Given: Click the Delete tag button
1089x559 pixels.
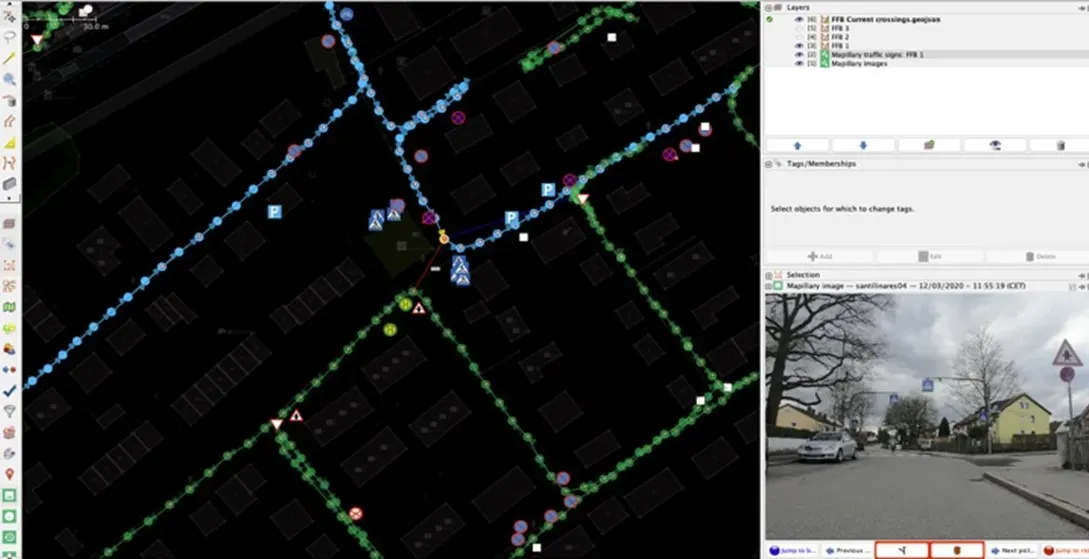Looking at the screenshot, I should (x=1038, y=257).
